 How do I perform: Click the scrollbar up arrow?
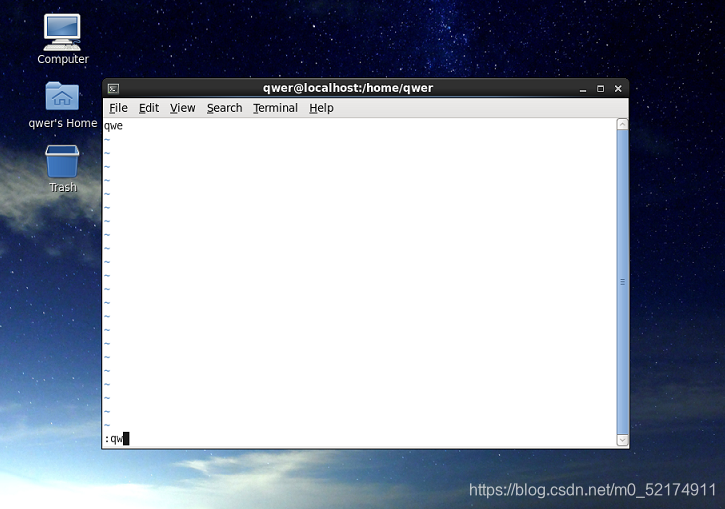(x=622, y=124)
